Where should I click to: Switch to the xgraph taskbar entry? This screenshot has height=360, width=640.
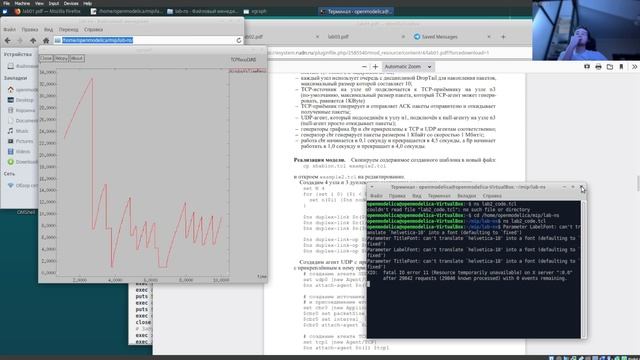coord(255,11)
